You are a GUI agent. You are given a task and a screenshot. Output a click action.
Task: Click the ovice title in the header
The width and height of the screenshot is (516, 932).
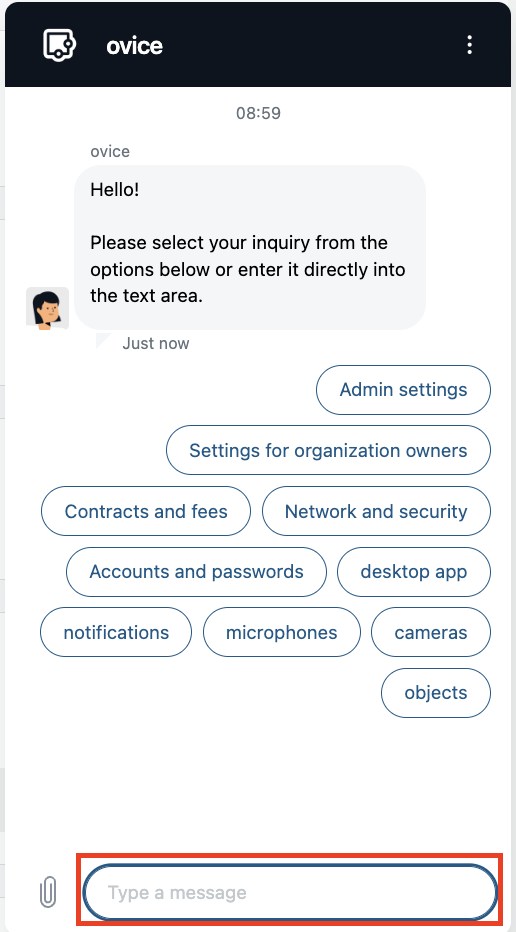(x=134, y=45)
